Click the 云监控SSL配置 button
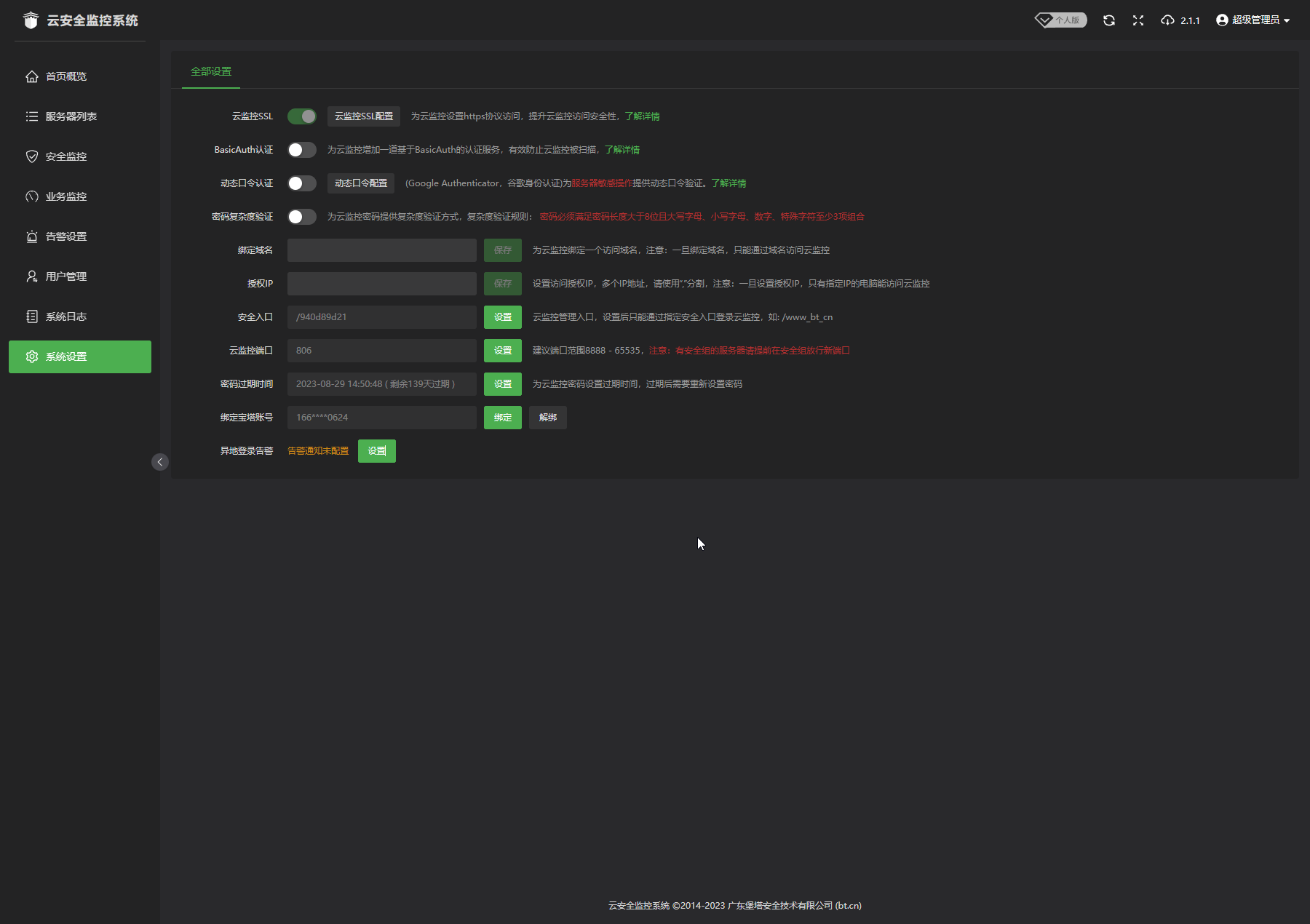The width and height of the screenshot is (1310, 924). pos(363,116)
